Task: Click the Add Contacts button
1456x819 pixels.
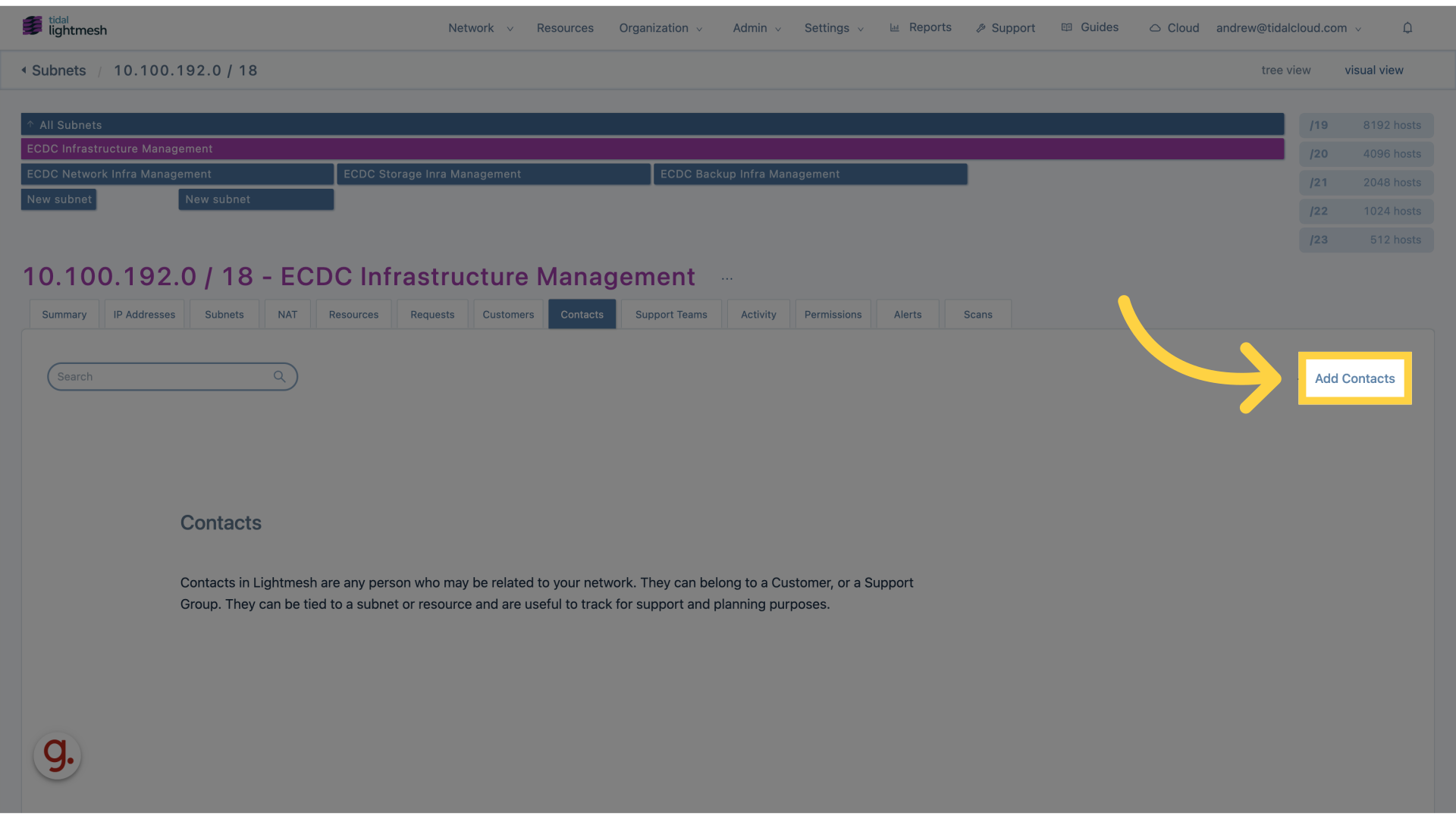Action: [1354, 378]
